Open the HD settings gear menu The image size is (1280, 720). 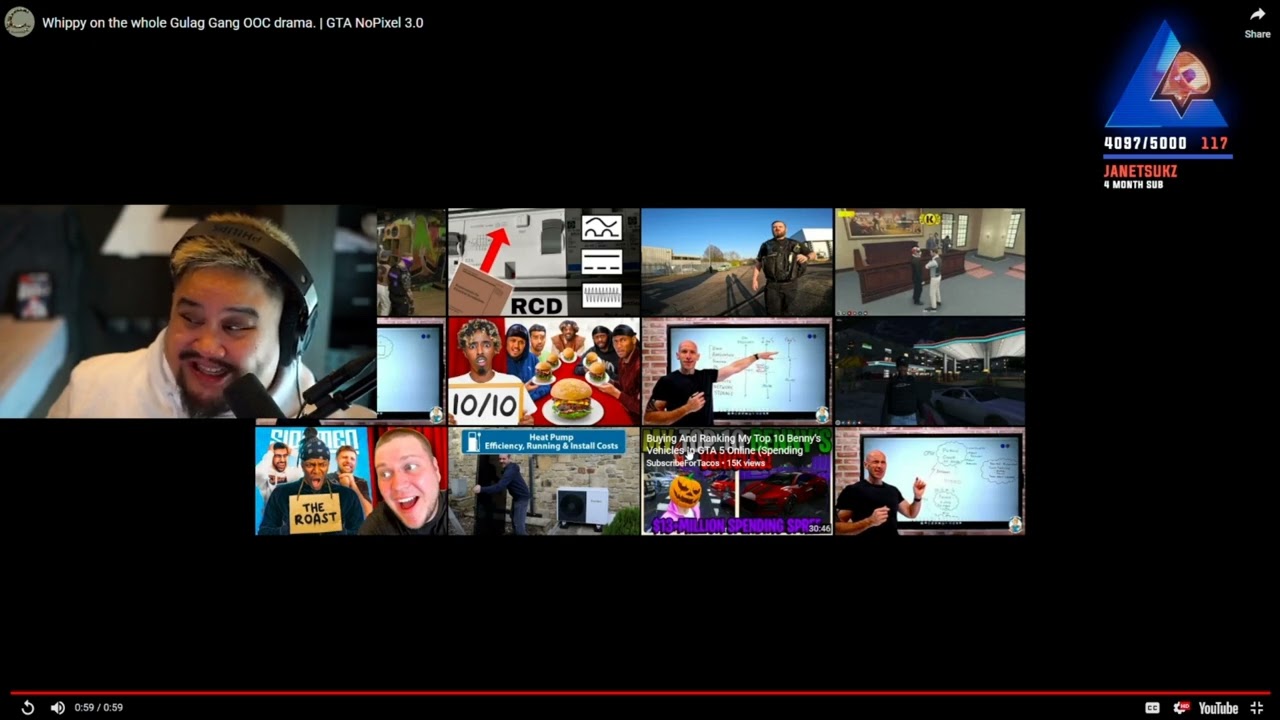pos(1181,708)
